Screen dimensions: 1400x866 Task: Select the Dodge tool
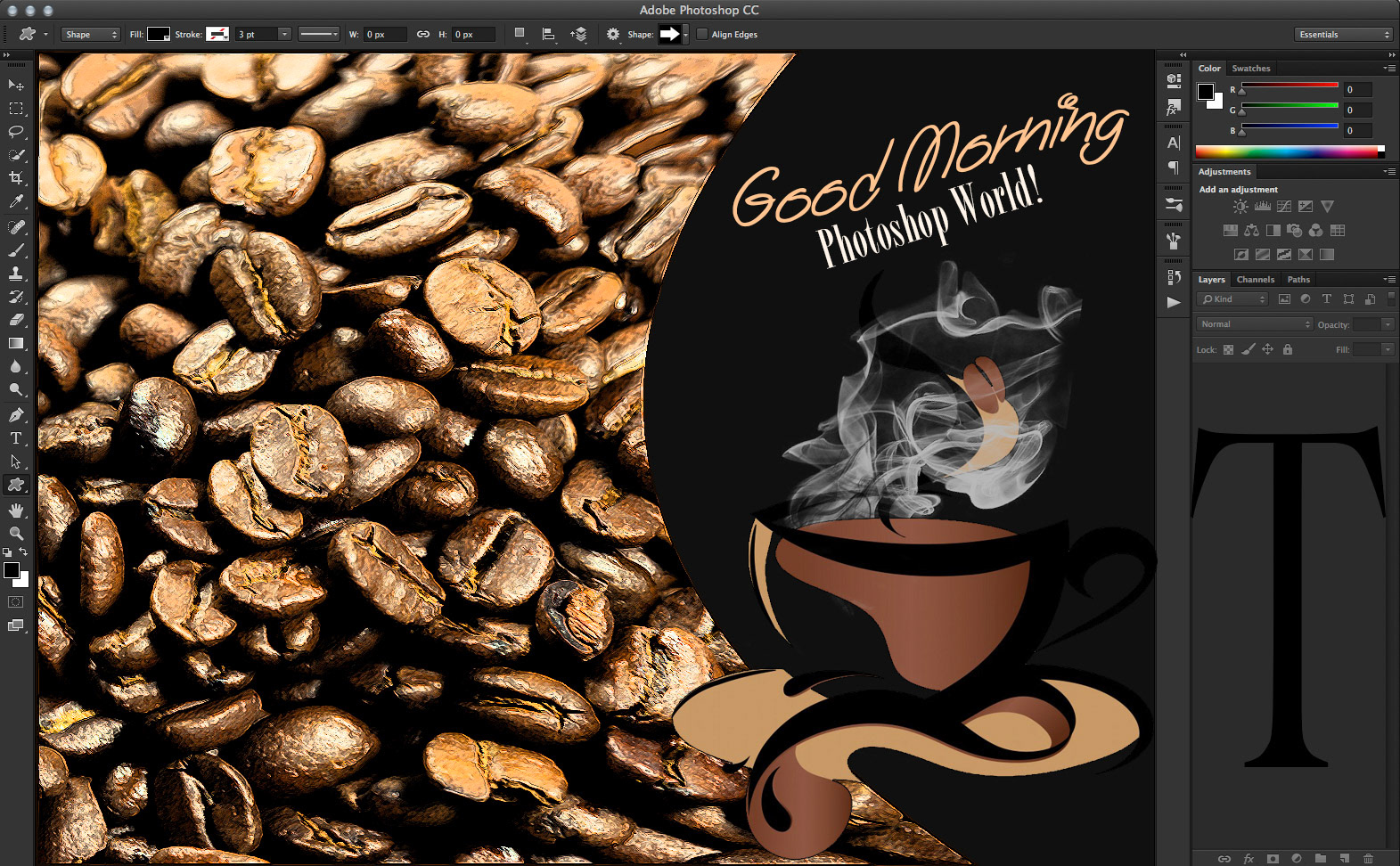15,389
